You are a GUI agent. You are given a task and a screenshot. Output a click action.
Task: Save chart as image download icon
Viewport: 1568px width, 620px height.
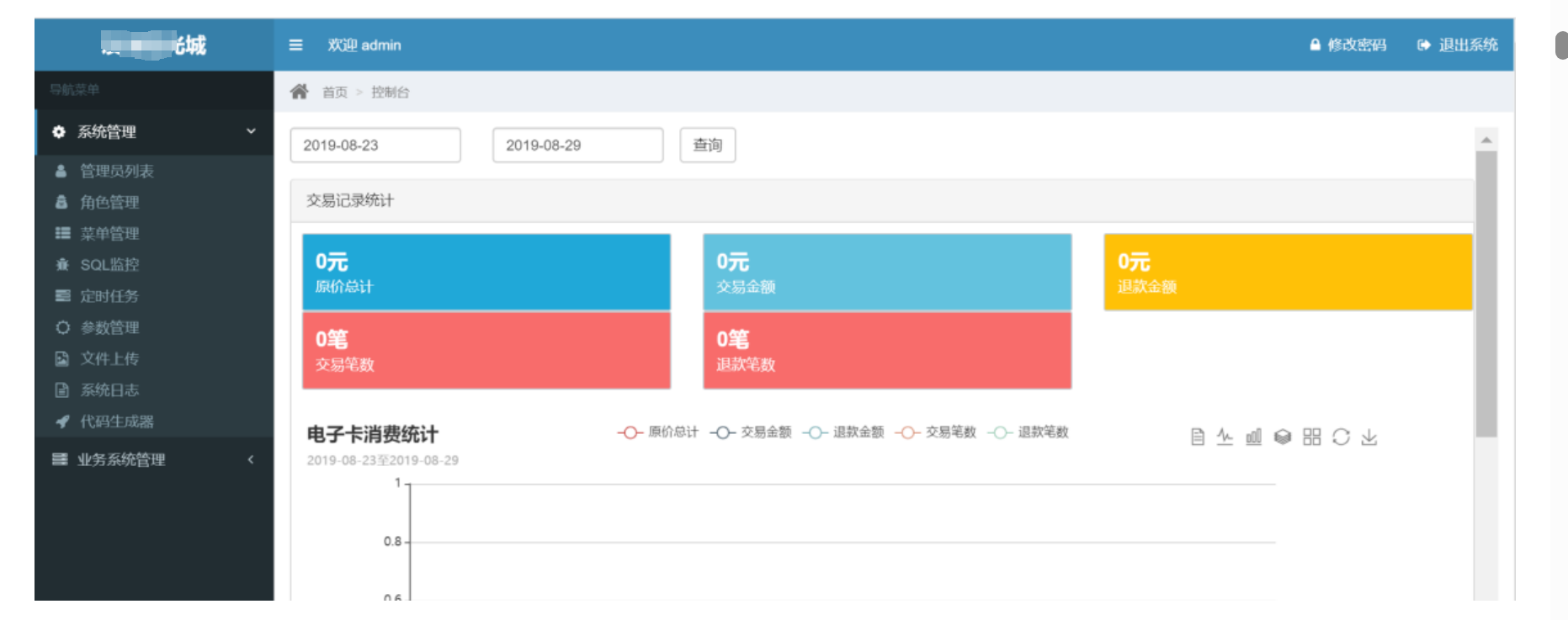pos(1369,437)
